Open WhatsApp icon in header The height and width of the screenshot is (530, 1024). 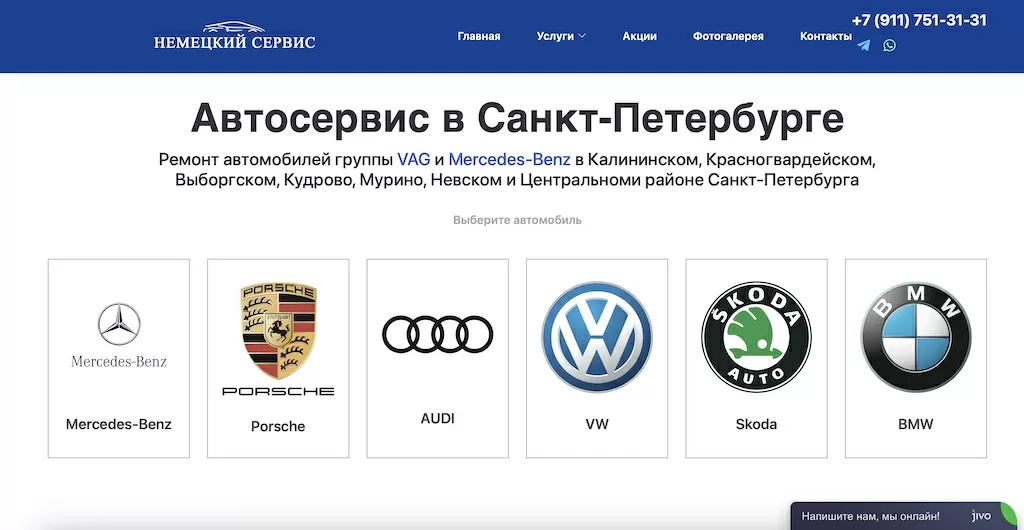(x=889, y=45)
